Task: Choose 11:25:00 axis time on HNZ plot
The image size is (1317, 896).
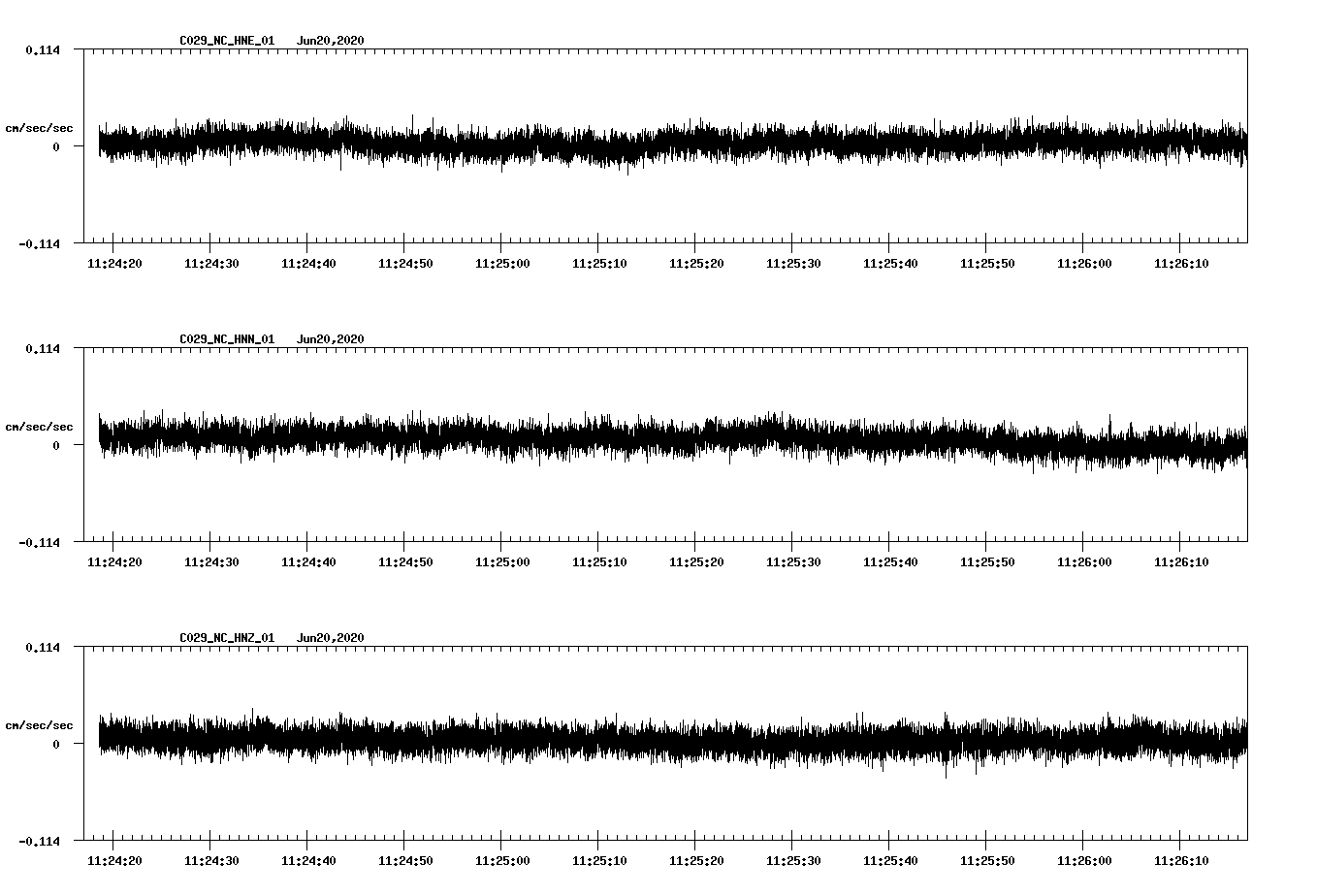Action: pos(502,861)
